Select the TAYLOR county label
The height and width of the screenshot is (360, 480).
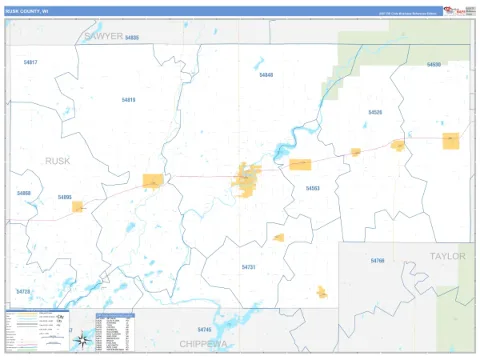tap(447, 256)
